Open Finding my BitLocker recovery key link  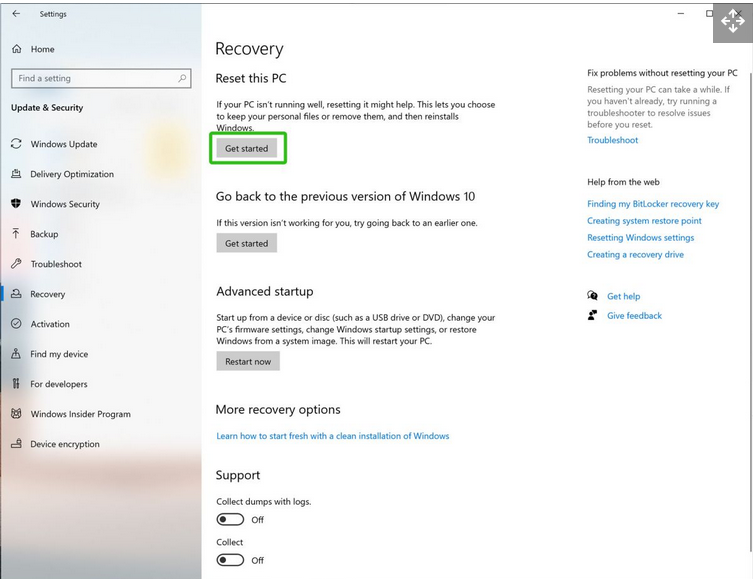[x=653, y=204]
